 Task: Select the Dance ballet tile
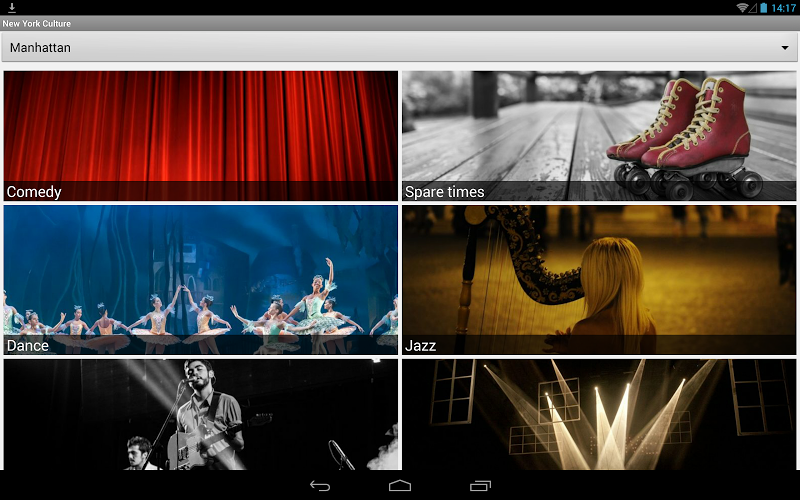point(201,280)
